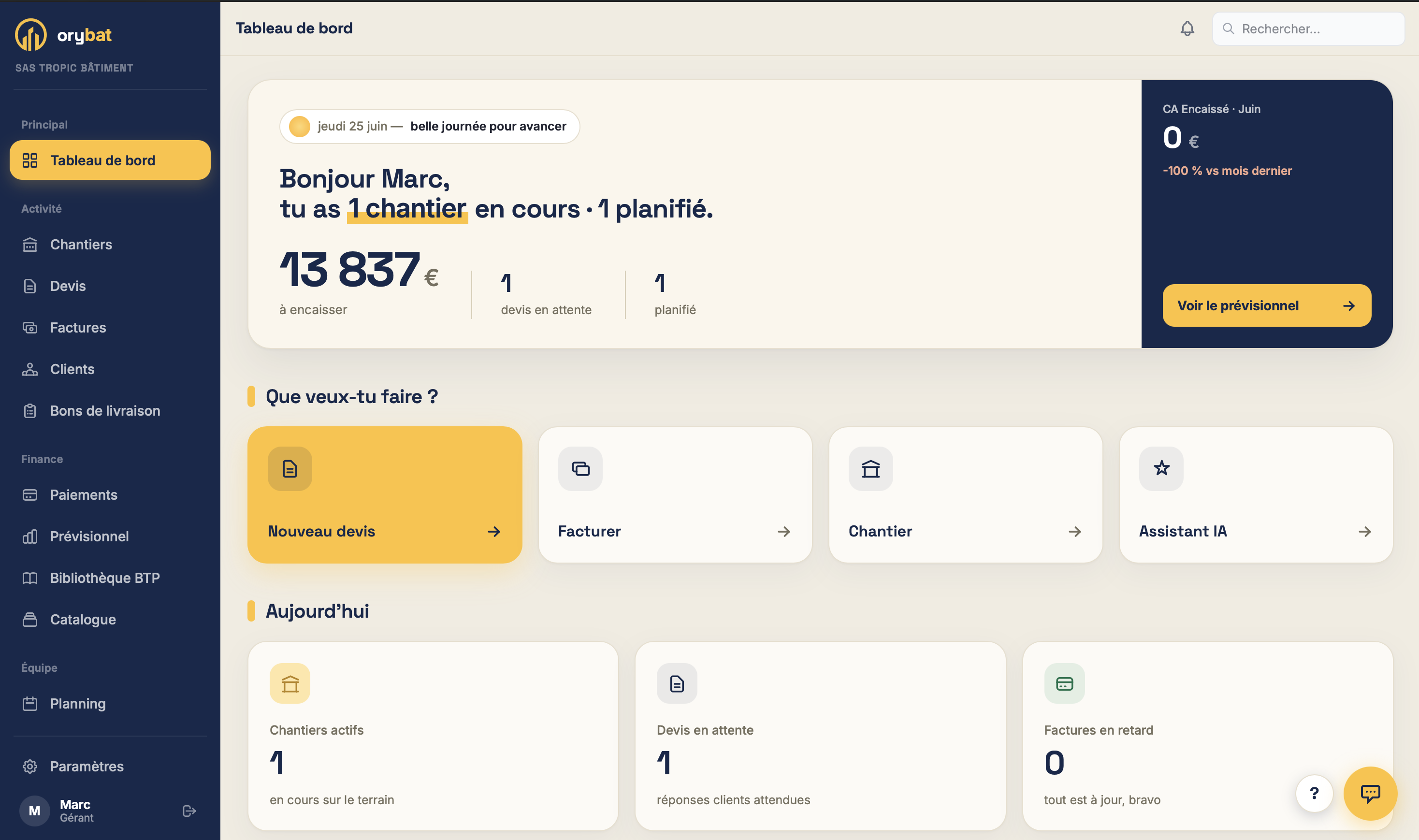1419x840 pixels.
Task: Open Bons de livraison
Action: tap(110, 410)
